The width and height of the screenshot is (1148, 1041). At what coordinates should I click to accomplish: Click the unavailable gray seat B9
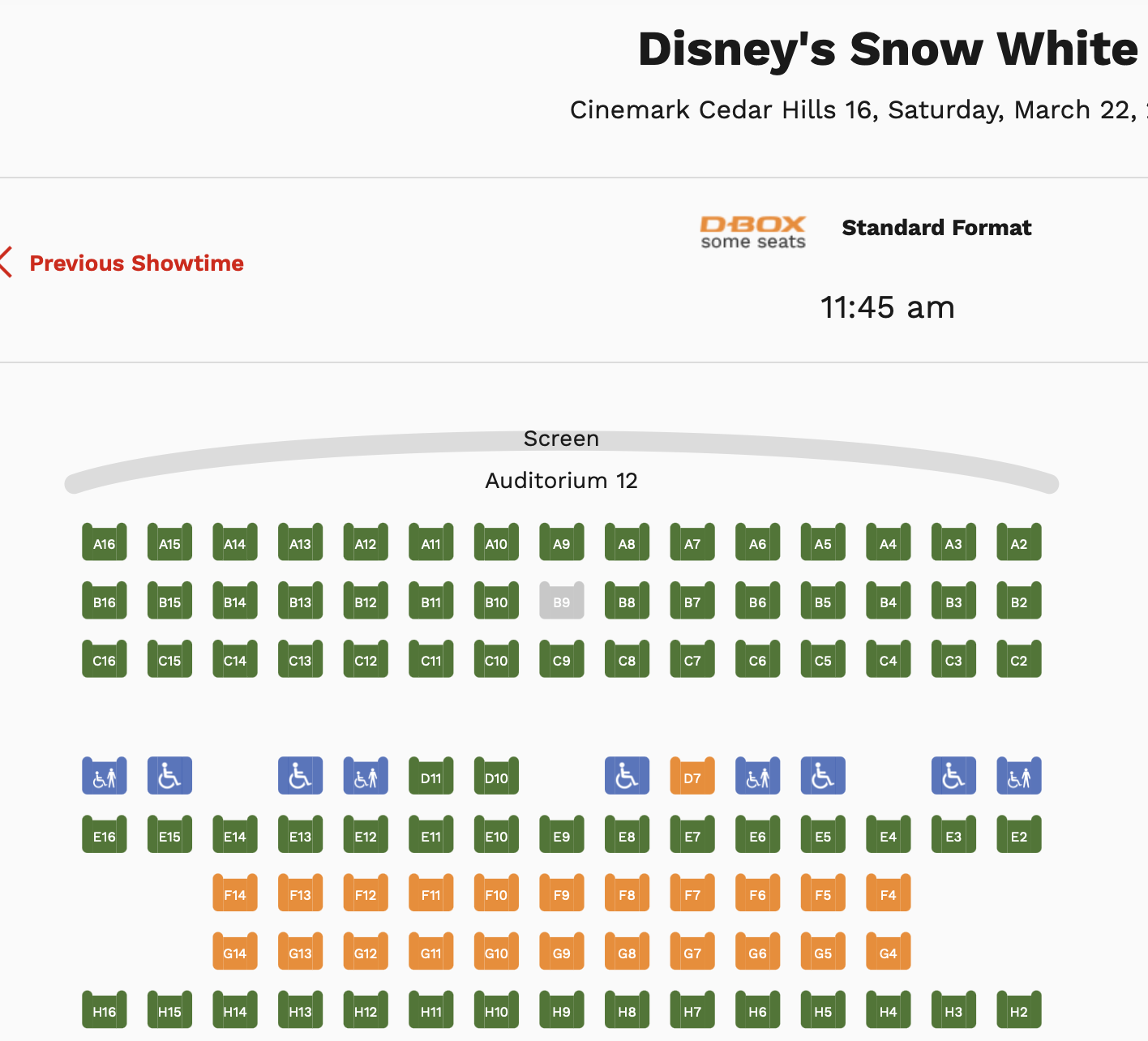(562, 601)
